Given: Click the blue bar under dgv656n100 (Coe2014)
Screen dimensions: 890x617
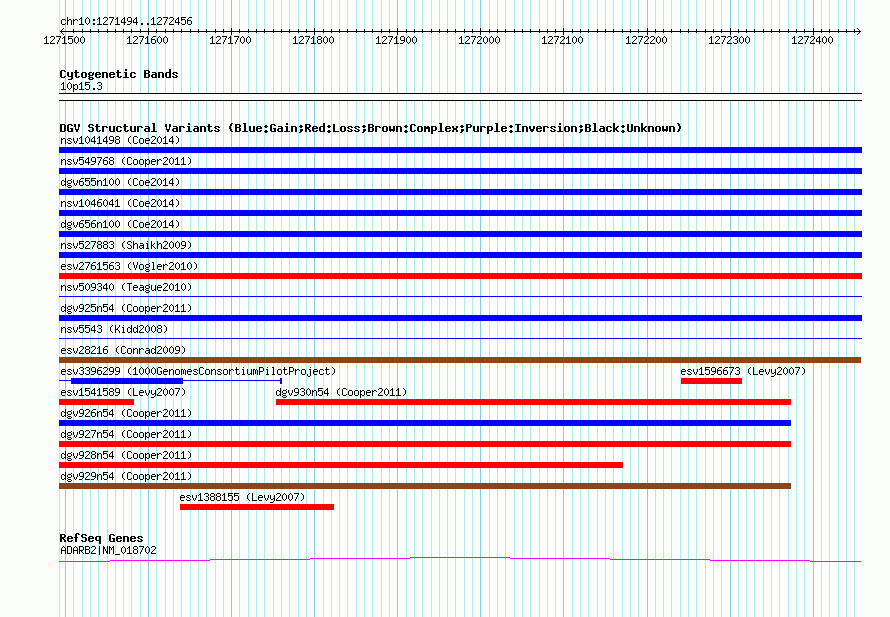Looking at the screenshot, I should (x=460, y=234).
